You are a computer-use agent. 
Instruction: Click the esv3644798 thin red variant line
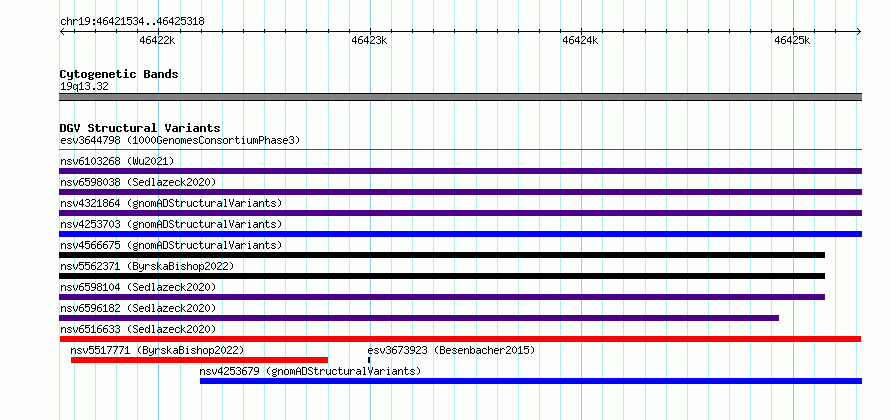point(460,150)
